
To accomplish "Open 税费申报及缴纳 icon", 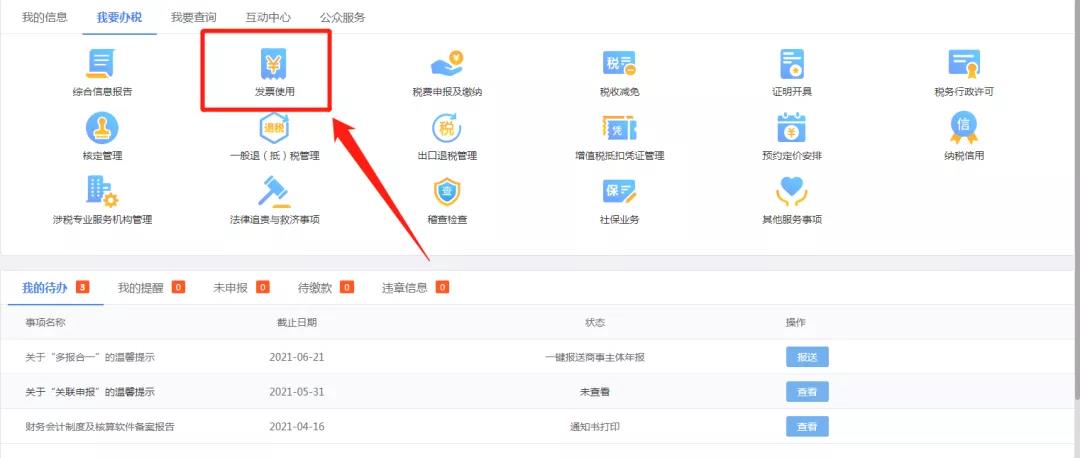I will pyautogui.click(x=447, y=66).
